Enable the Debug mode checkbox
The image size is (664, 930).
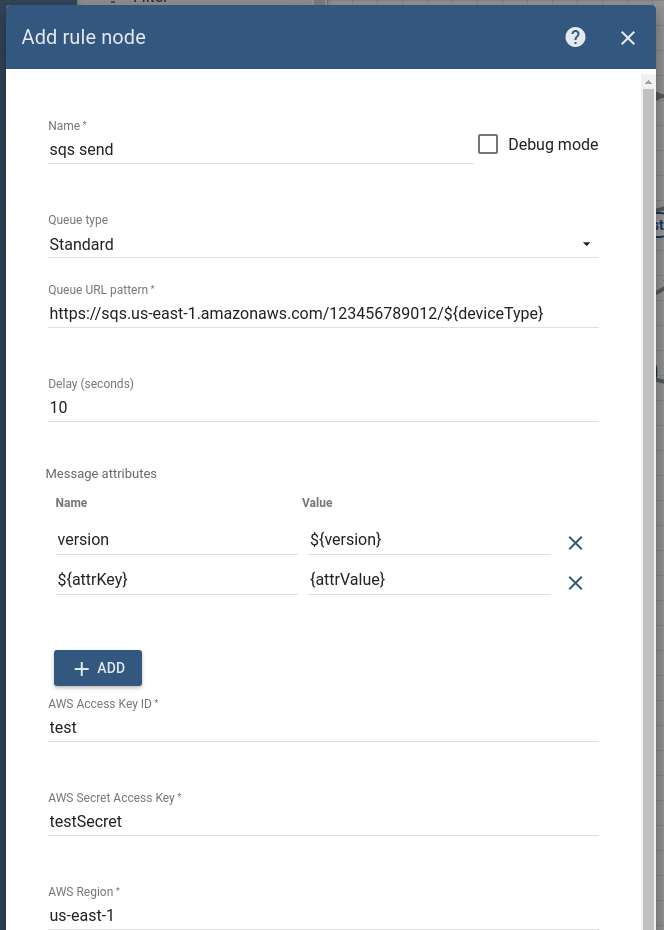488,144
